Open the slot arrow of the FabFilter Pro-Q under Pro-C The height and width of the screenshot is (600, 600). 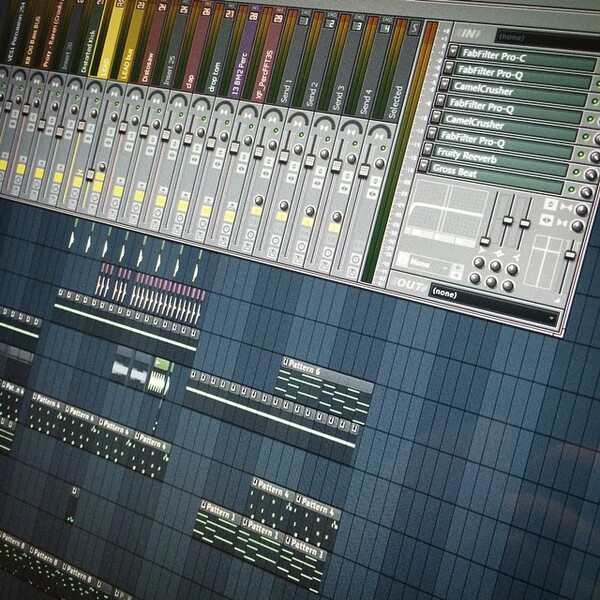pyautogui.click(x=449, y=67)
